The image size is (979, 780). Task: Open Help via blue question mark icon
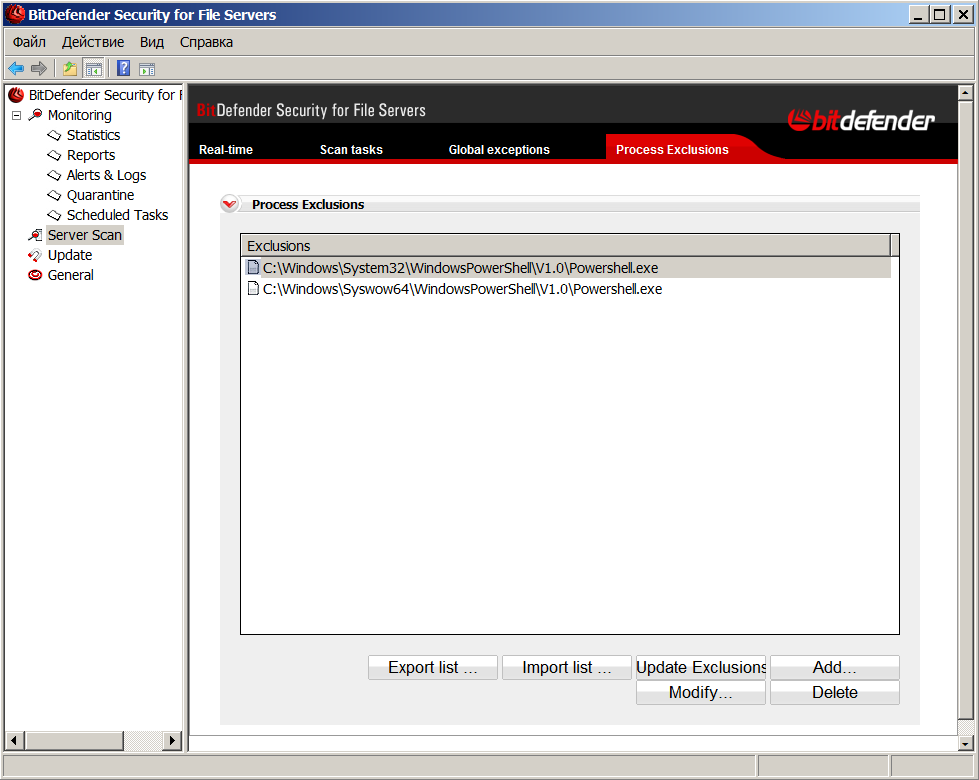[124, 68]
